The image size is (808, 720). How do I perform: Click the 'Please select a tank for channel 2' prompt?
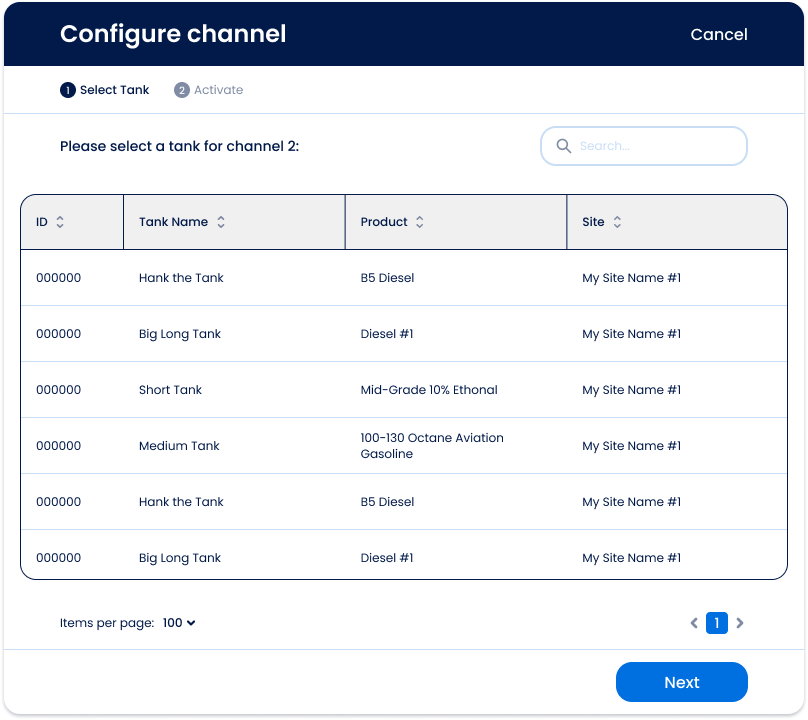point(179,146)
